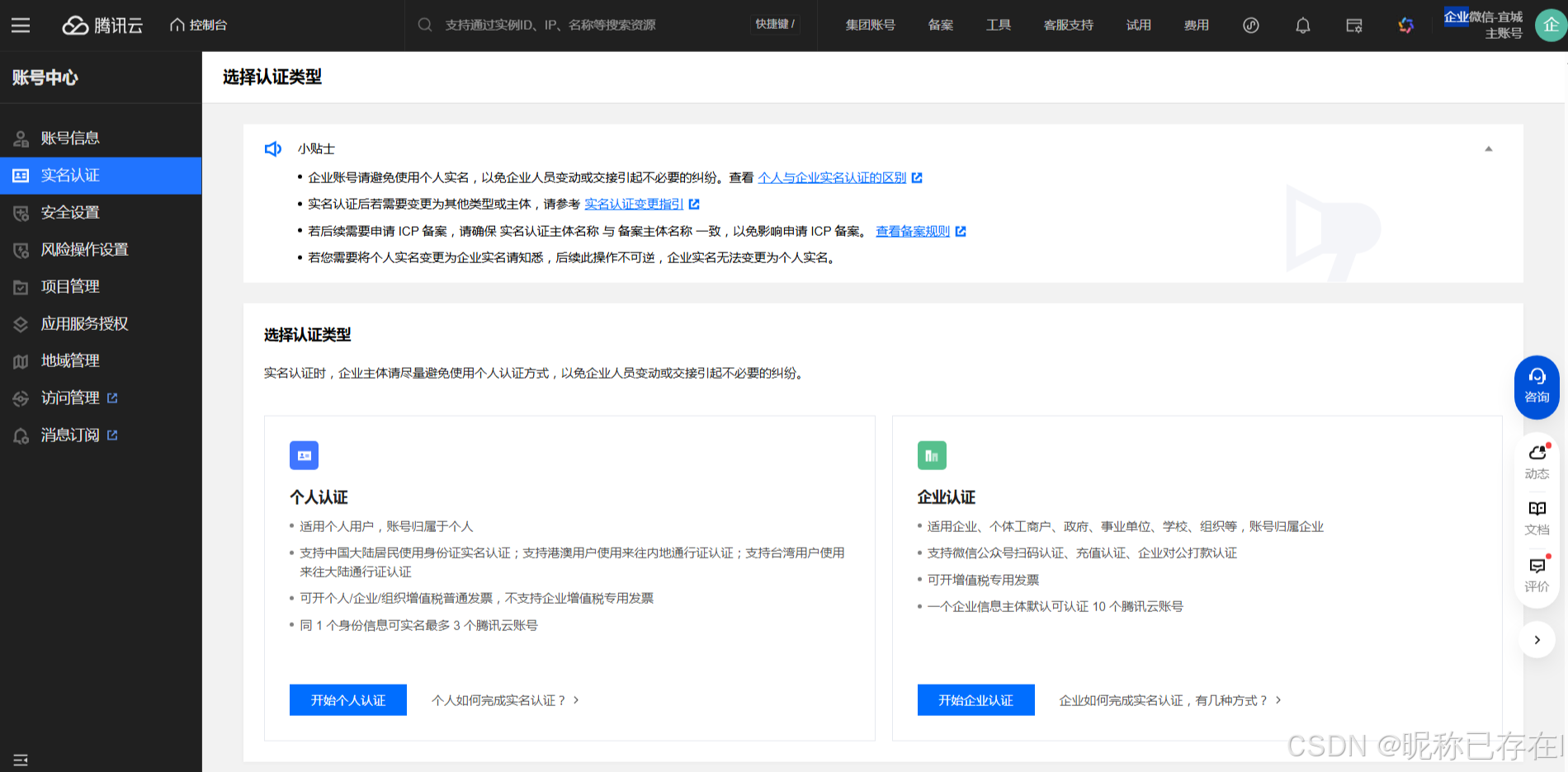Open the 查看备案规则 link
The height and width of the screenshot is (772, 1568).
point(914,231)
